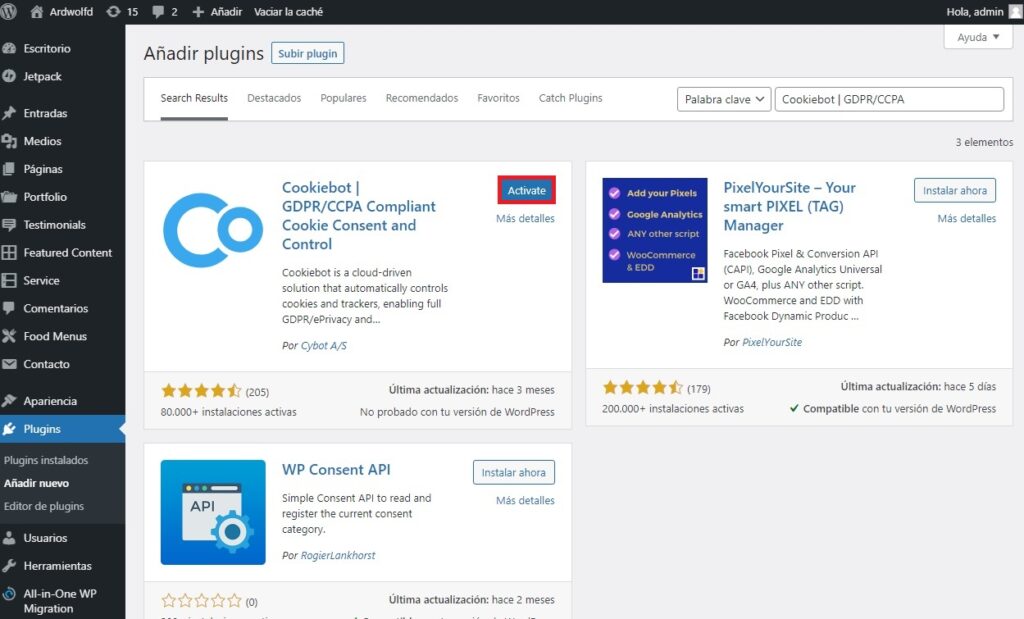Open the PixelYourSite plugin title link
The image size is (1024, 619).
click(789, 206)
